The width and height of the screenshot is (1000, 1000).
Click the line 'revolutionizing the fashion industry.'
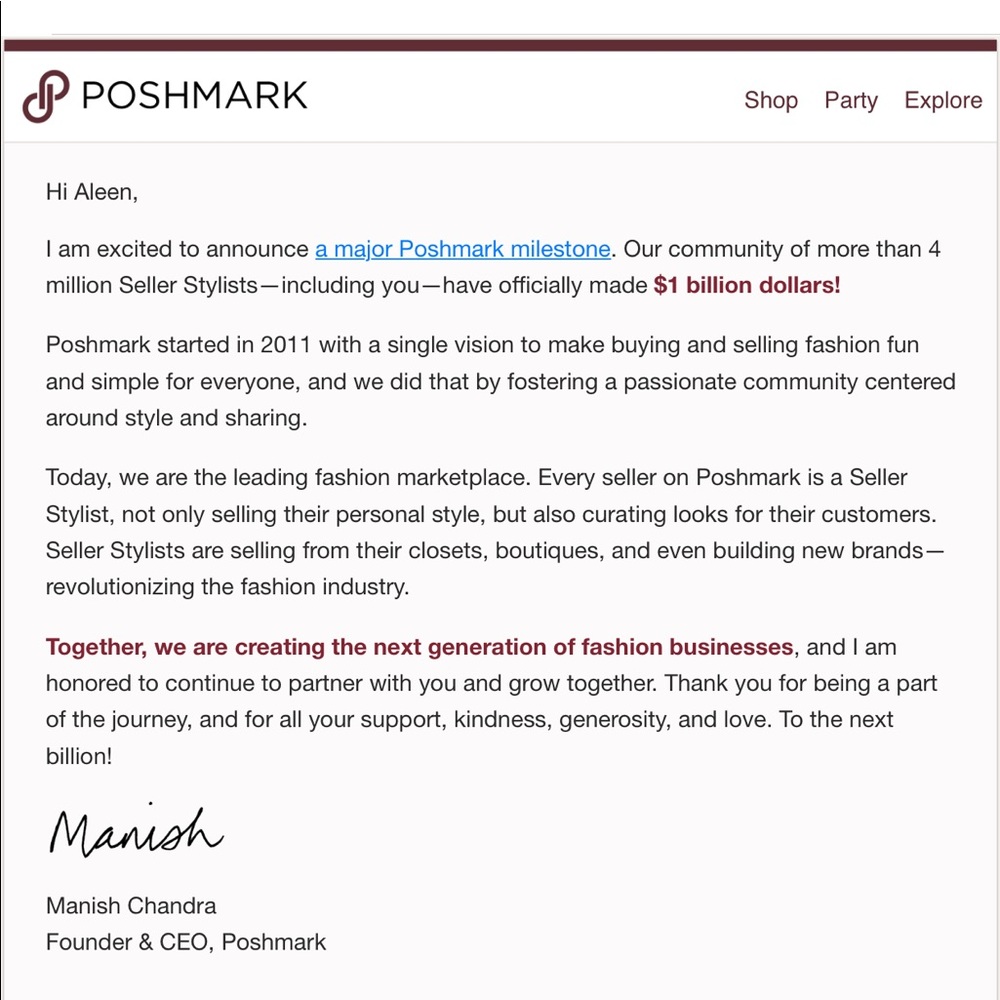click(227, 587)
